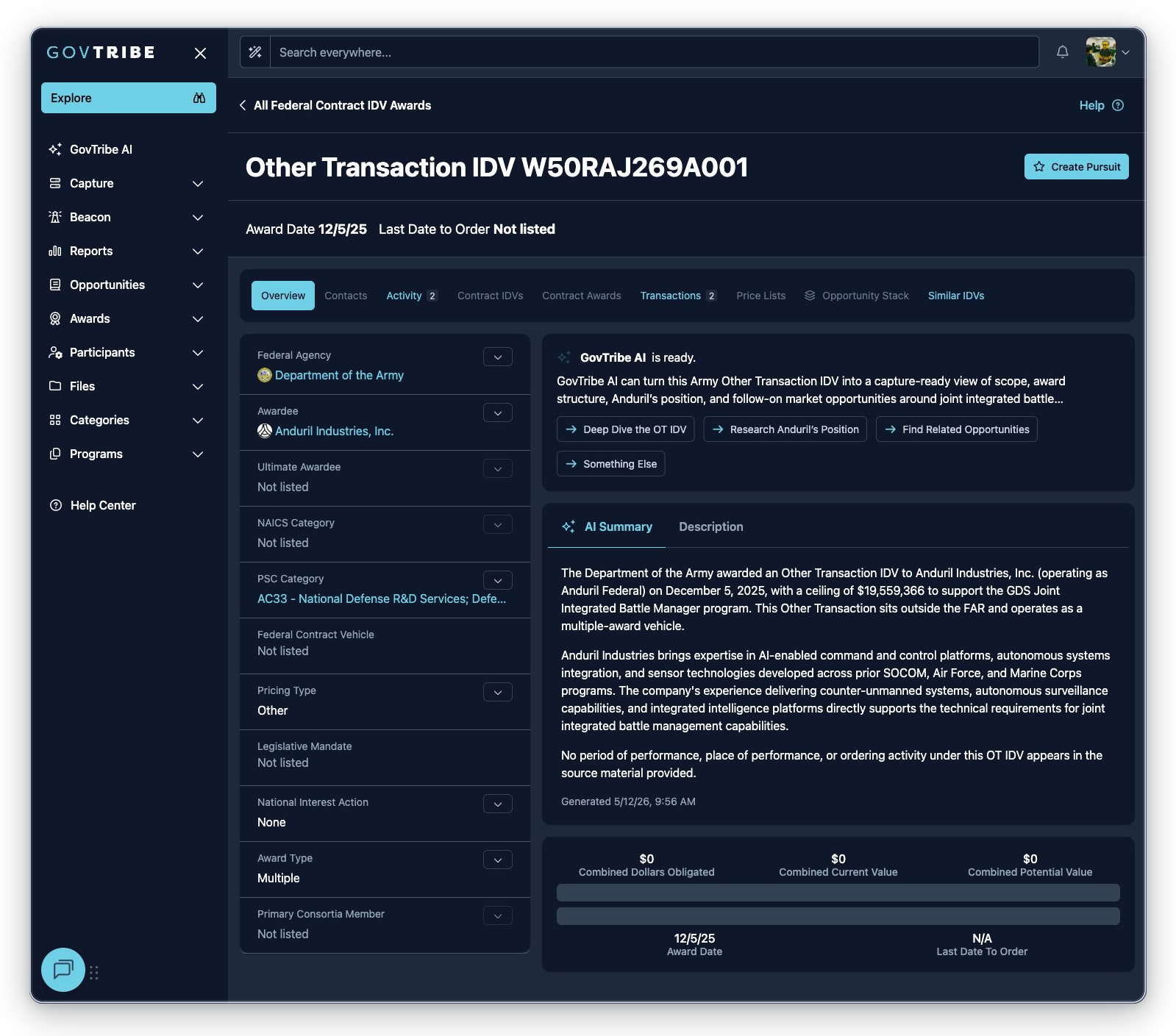Open the National Interest Action dropdown
Screen dimensions: 1176x1036
pos(498,804)
